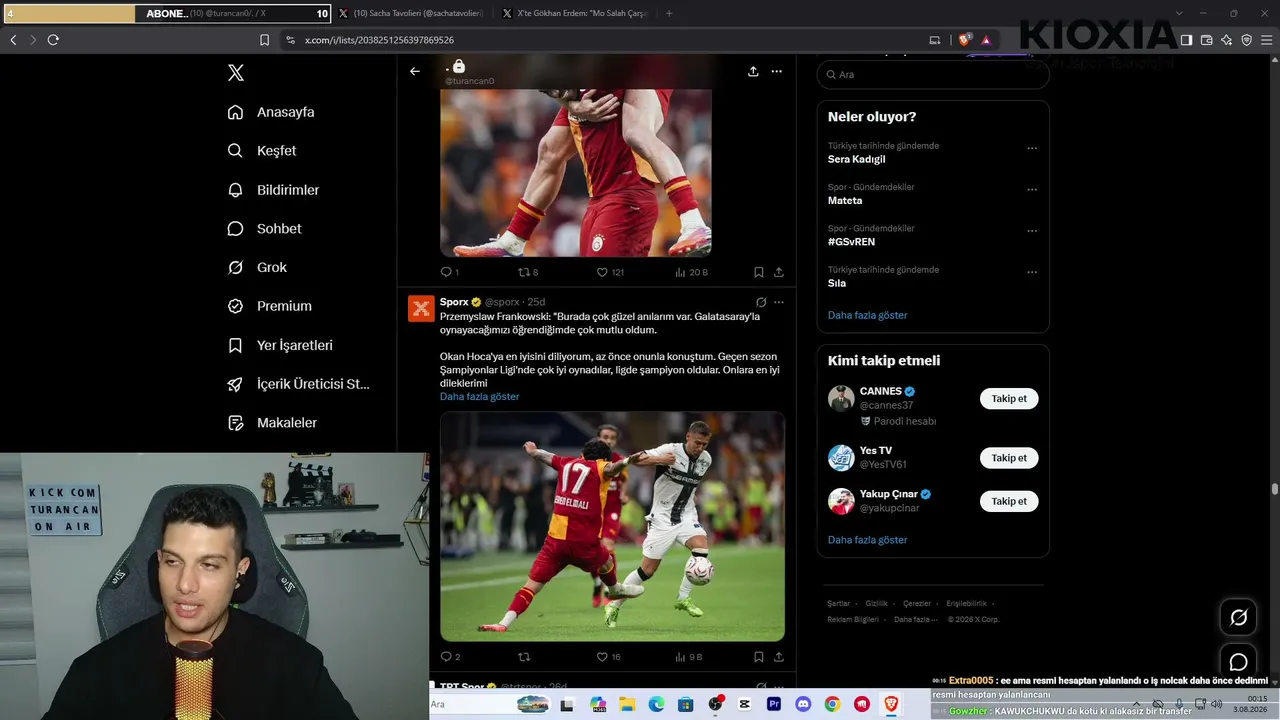Viewport: 1280px width, 720px height.
Task: Open the Brave Rewards triangle icon
Action: point(986,40)
